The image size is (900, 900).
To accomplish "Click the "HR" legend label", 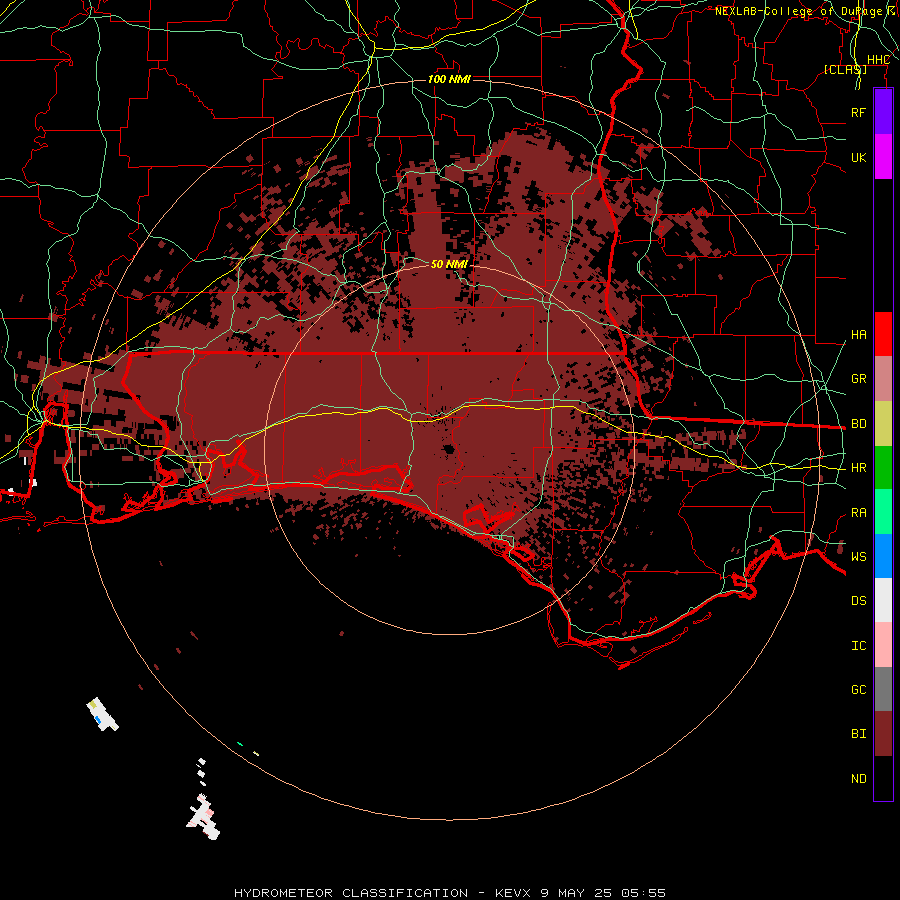I will [858, 468].
